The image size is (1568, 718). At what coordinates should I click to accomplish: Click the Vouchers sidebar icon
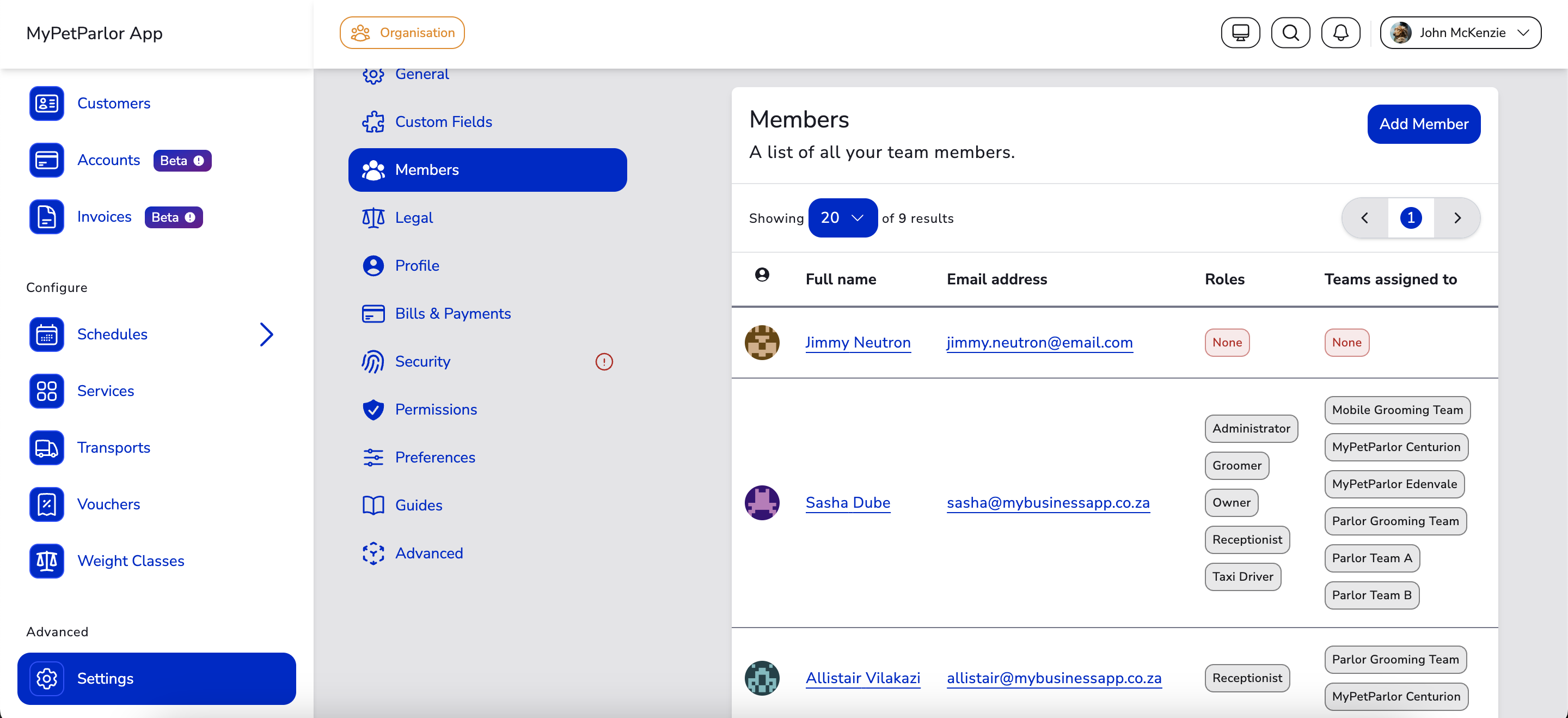tap(46, 504)
